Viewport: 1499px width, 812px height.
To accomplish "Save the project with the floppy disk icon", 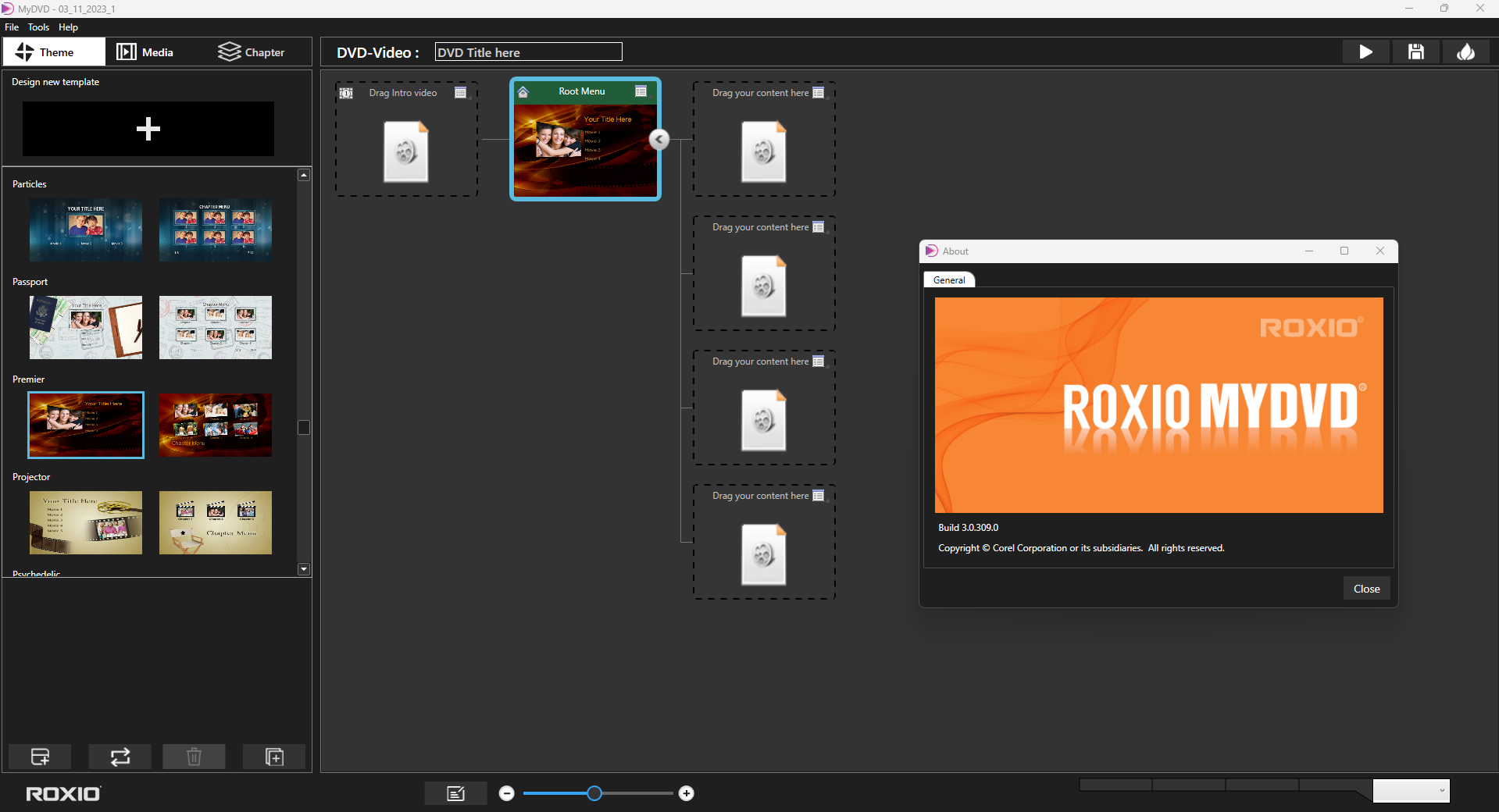I will point(1415,52).
